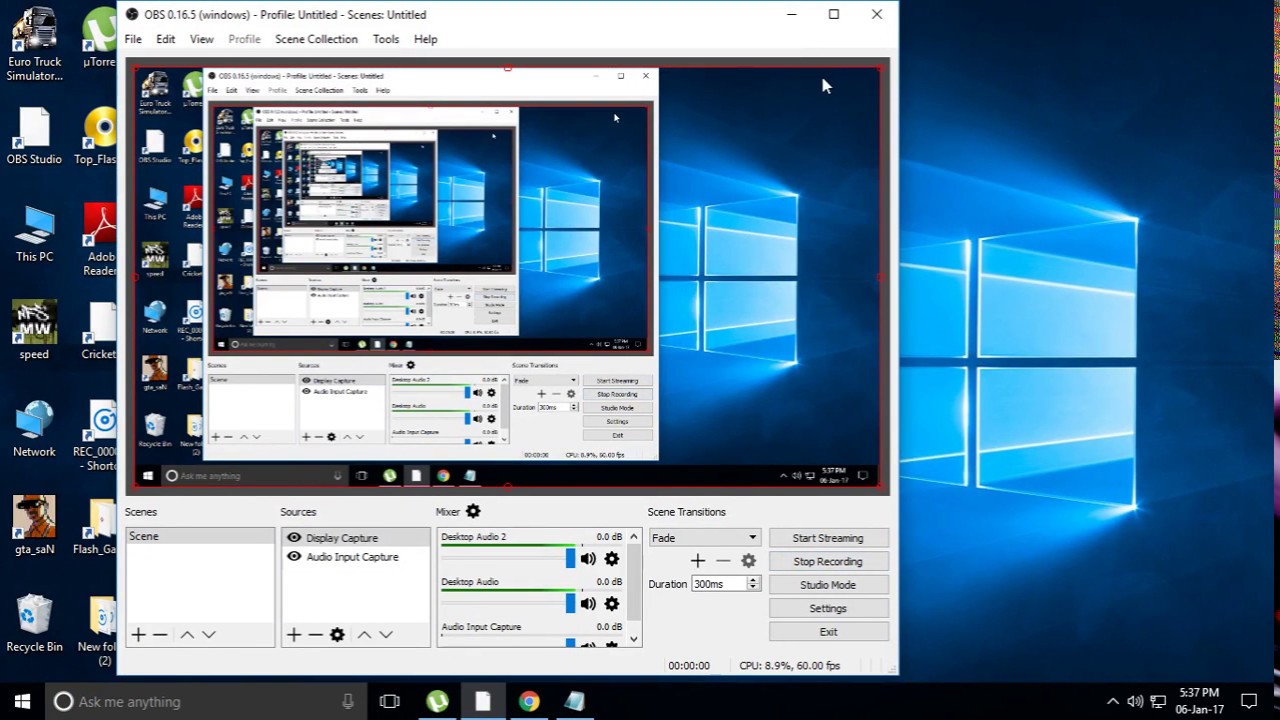Click the Ask me anything search box
Image resolution: width=1280 pixels, height=720 pixels.
[x=205, y=701]
